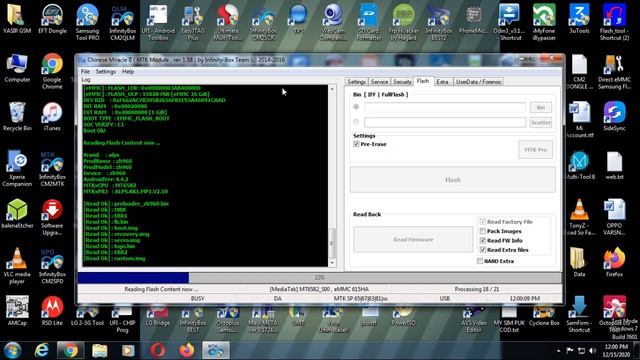Screen dimensions: 640x360
Task: Click the Flash button
Action: click(x=453, y=180)
